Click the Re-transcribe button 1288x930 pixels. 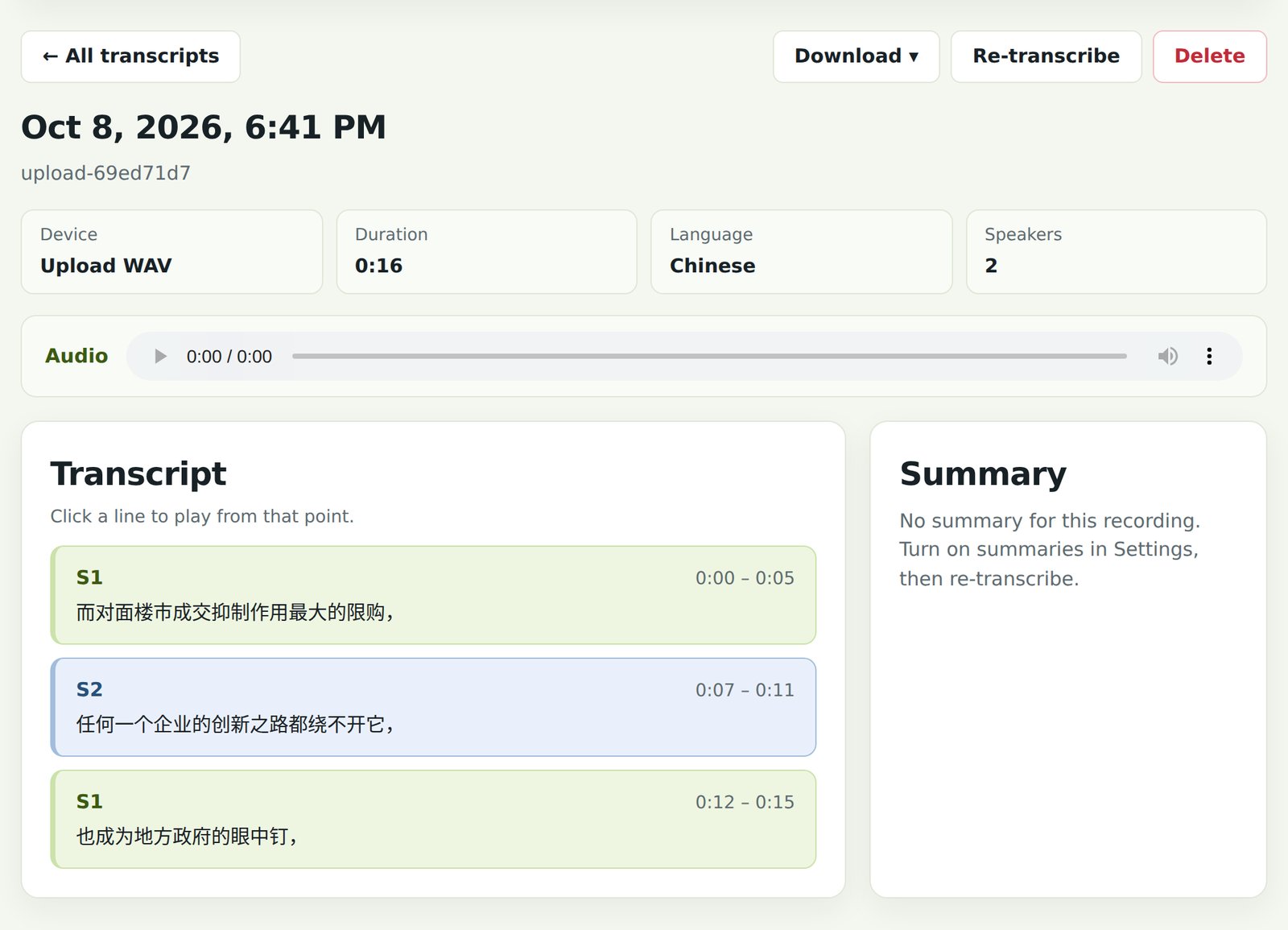tap(1046, 56)
